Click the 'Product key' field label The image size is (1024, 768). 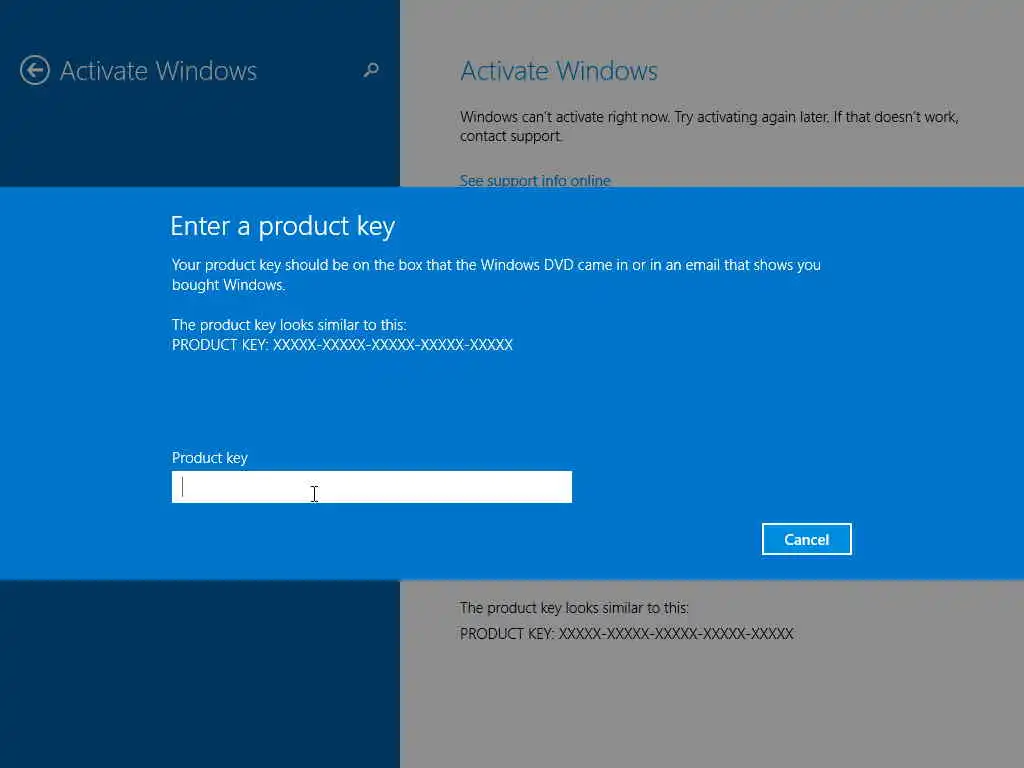click(x=210, y=458)
